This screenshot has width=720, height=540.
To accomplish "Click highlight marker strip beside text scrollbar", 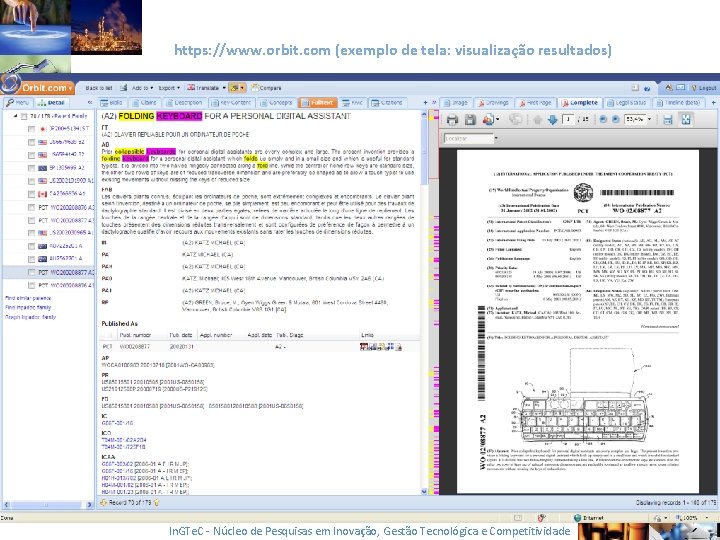I will pyautogui.click(x=434, y=303).
